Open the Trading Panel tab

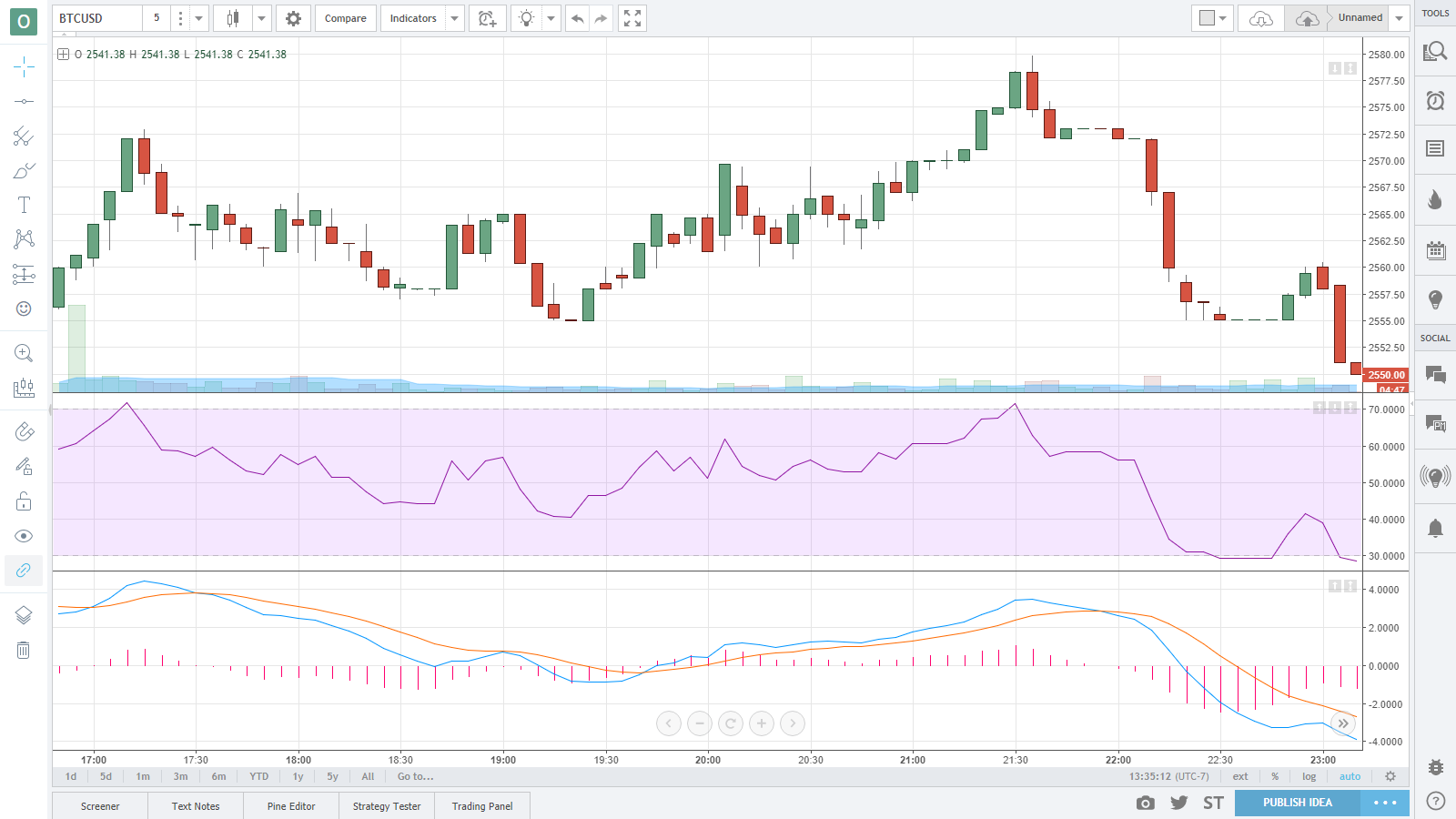tap(482, 806)
